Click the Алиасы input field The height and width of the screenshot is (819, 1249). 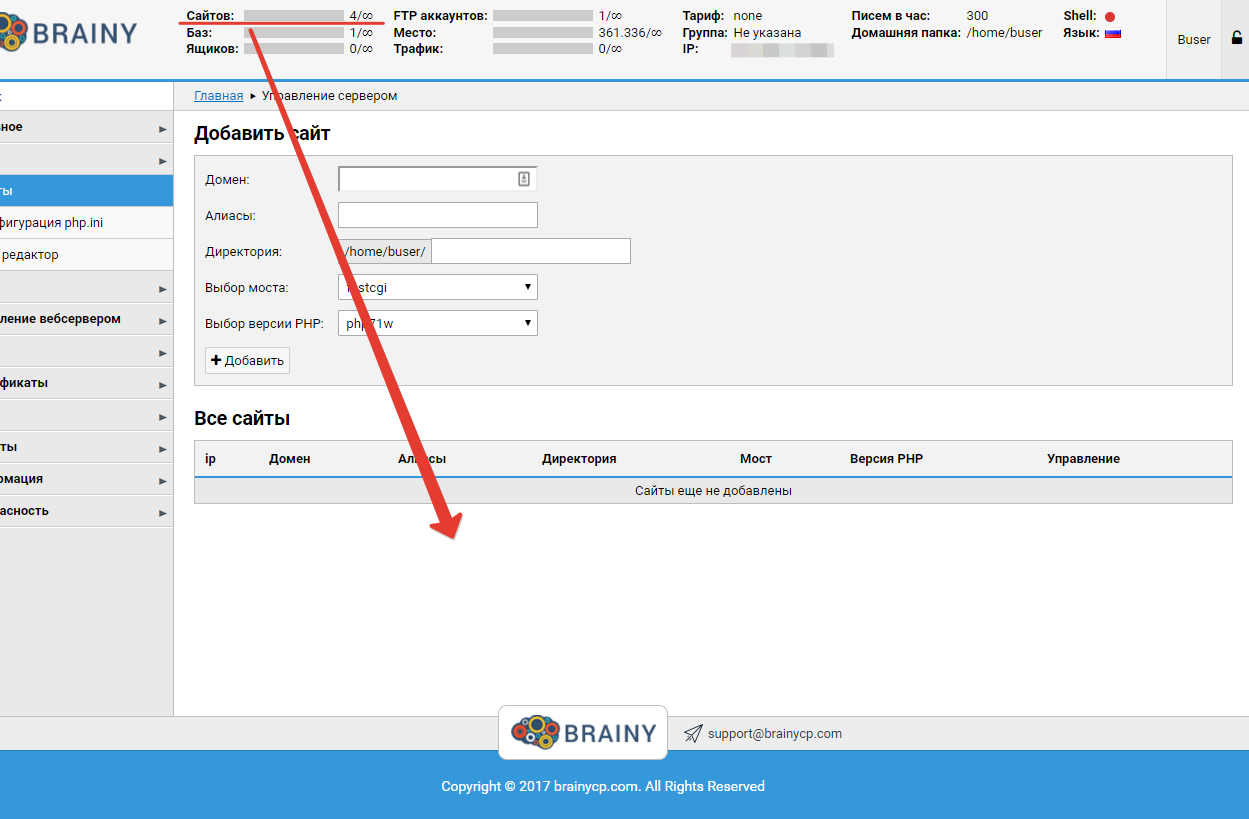(438, 216)
